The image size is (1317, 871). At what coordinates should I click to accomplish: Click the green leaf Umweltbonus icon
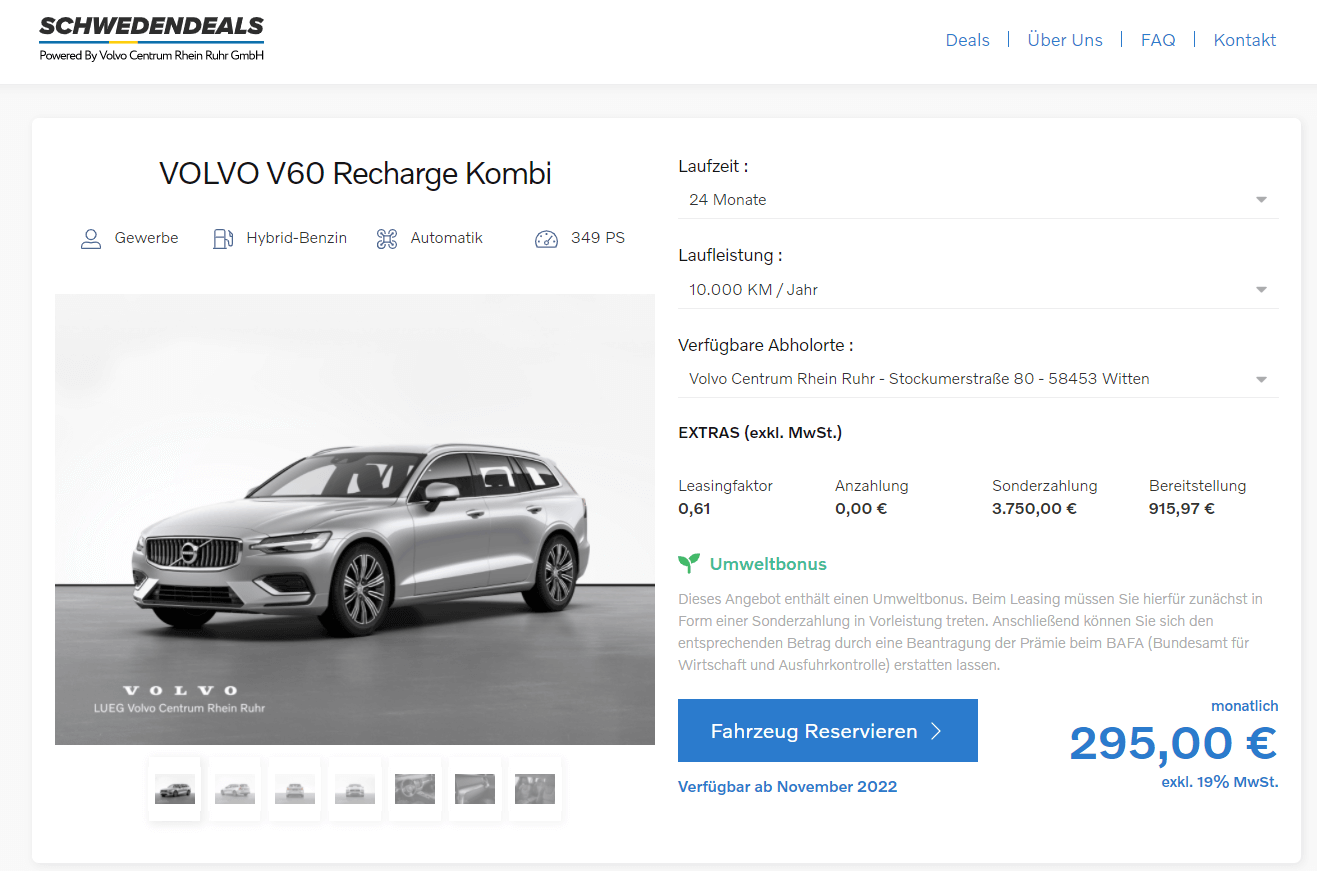(688, 564)
